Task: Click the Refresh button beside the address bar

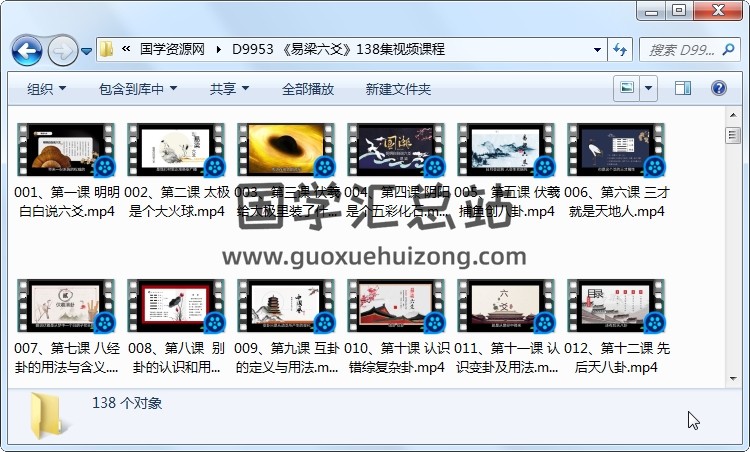Action: coord(620,50)
